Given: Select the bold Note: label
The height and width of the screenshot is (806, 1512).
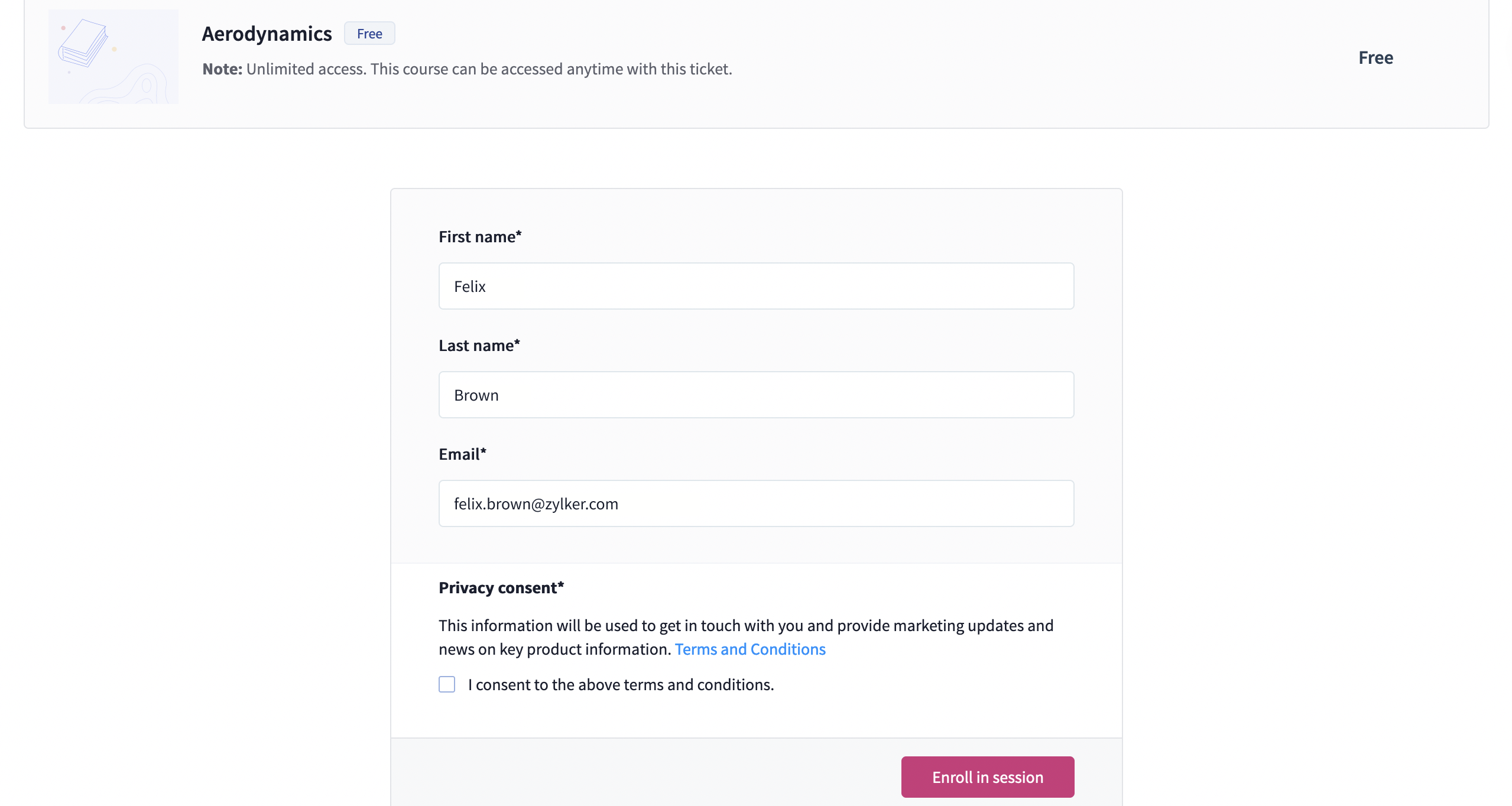Looking at the screenshot, I should point(222,69).
